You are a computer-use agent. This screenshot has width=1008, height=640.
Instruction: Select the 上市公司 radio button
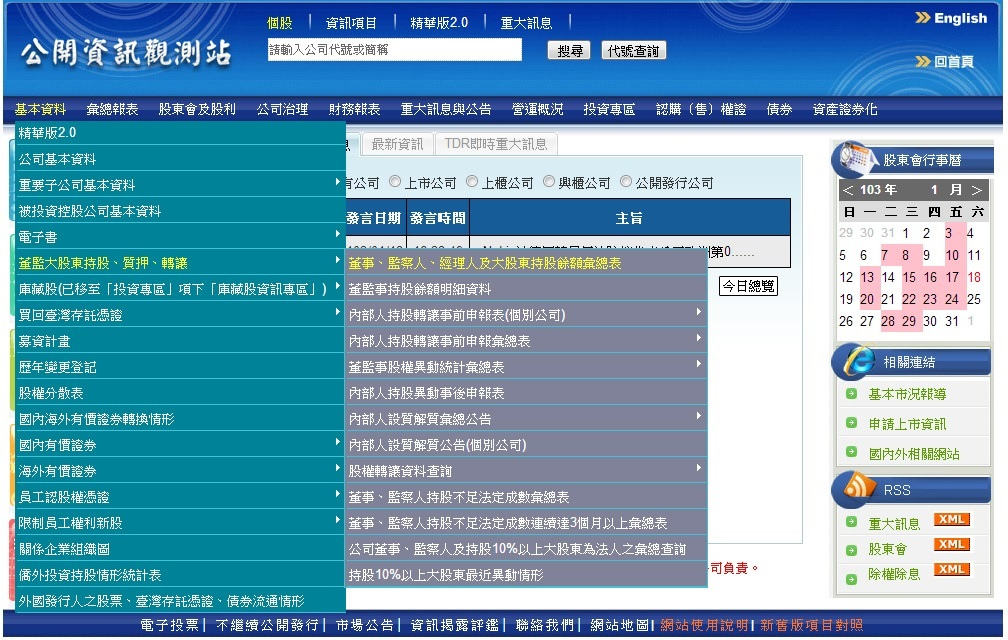pyautogui.click(x=395, y=182)
